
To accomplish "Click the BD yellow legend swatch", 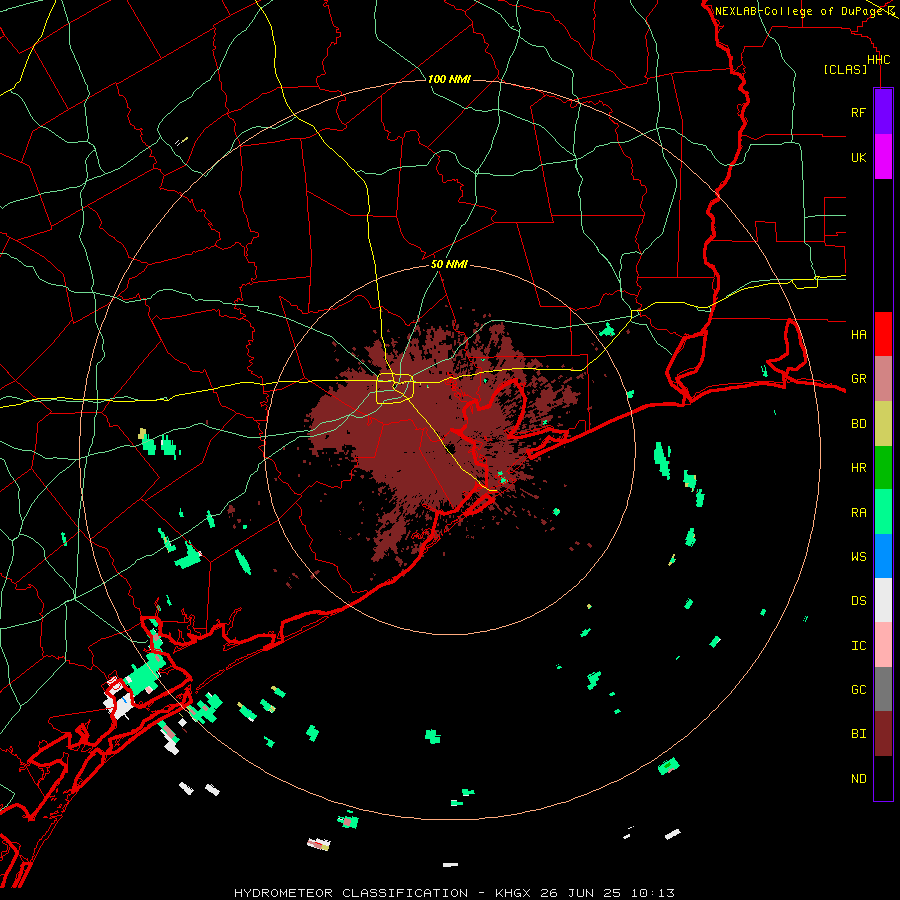I will pos(883,424).
